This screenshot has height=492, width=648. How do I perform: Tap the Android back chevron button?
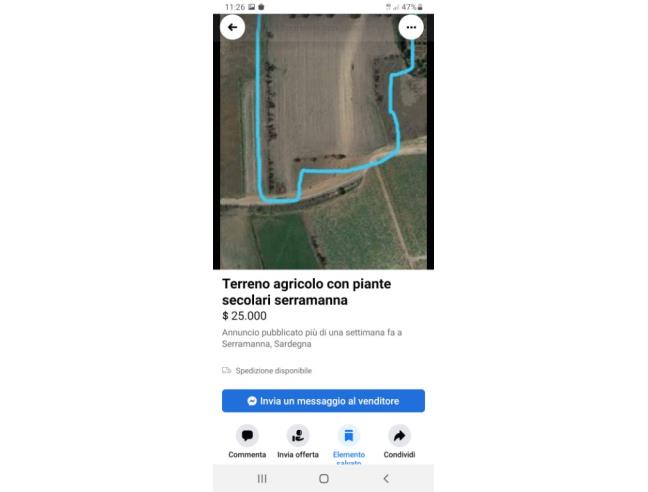tap(386, 478)
